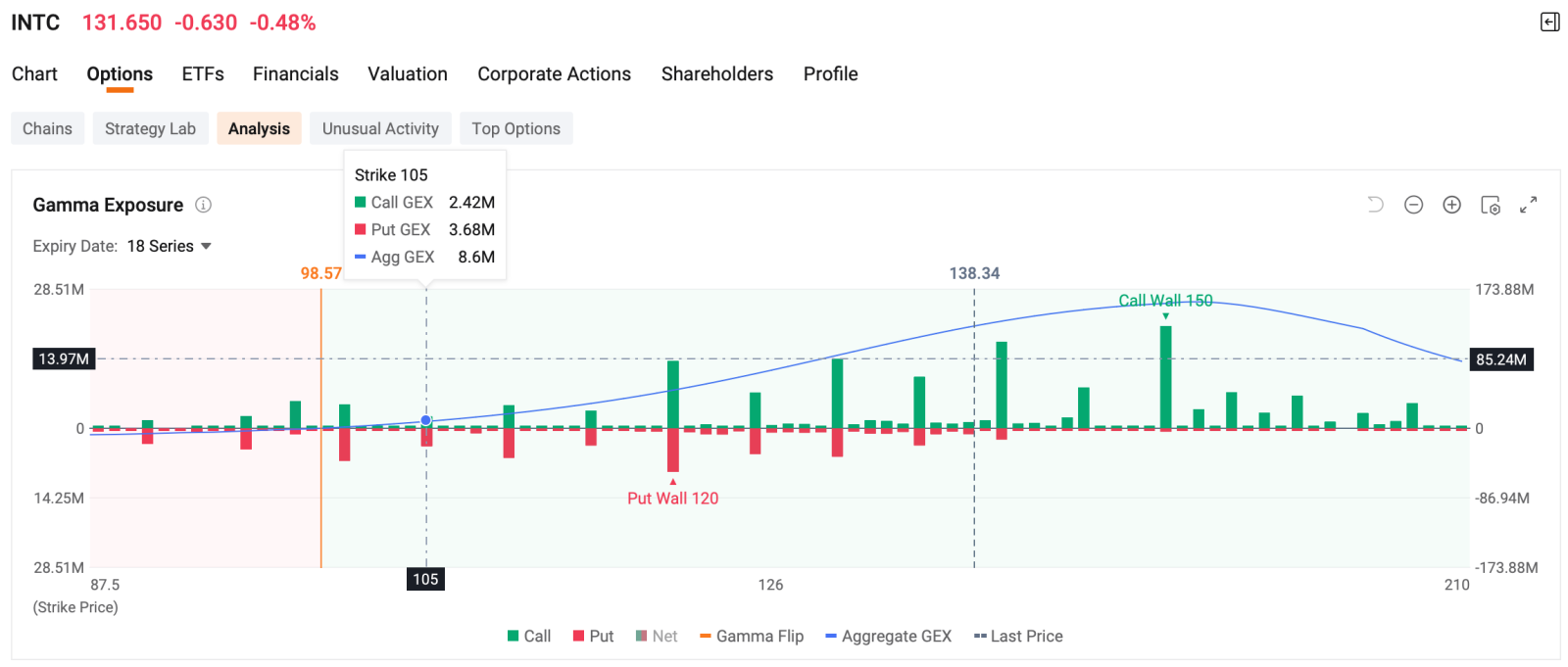This screenshot has width=1568, height=667.
Task: Click the -0.48% change value
Action: [x=283, y=23]
